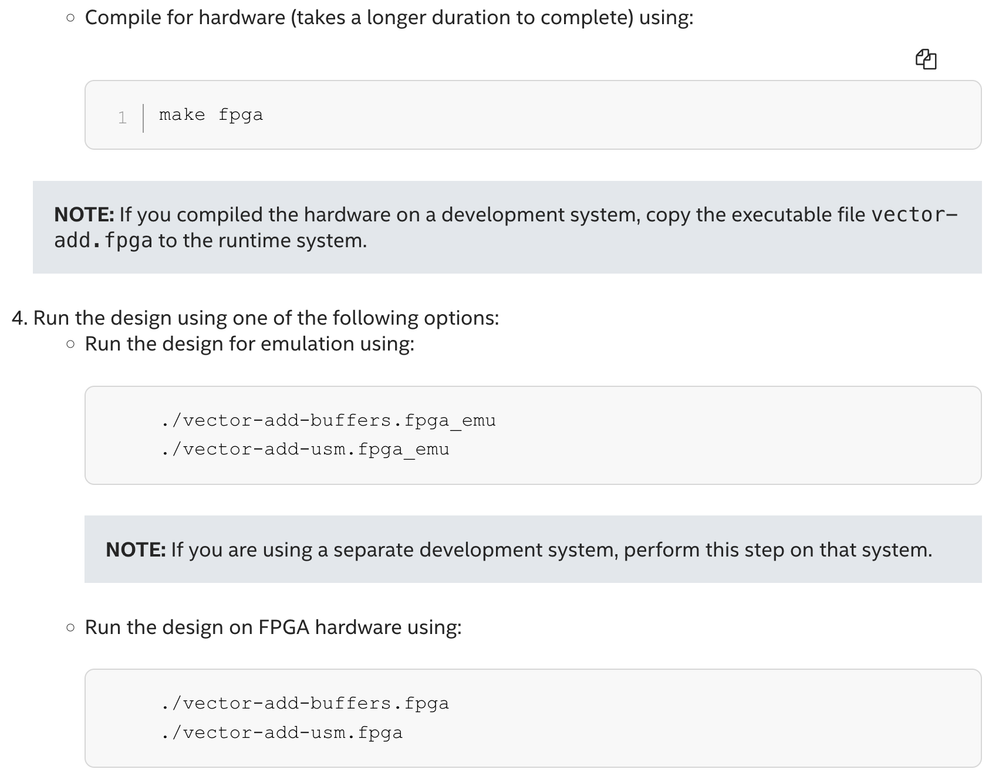Click the './vector-add-usm.fpga_emu' command line
The image size is (999, 782).
point(304,449)
